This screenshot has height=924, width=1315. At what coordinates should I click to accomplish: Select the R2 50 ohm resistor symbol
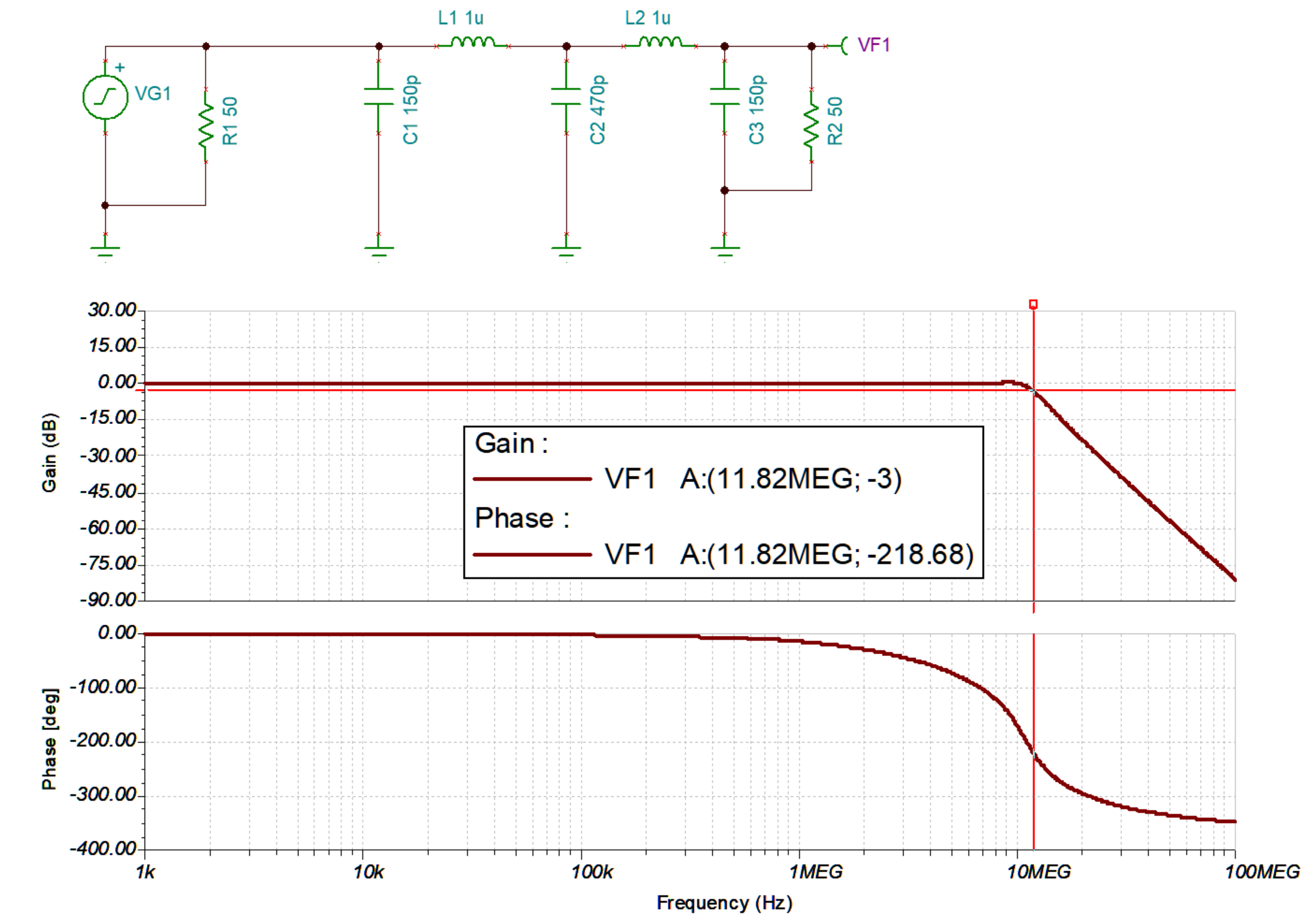[811, 125]
